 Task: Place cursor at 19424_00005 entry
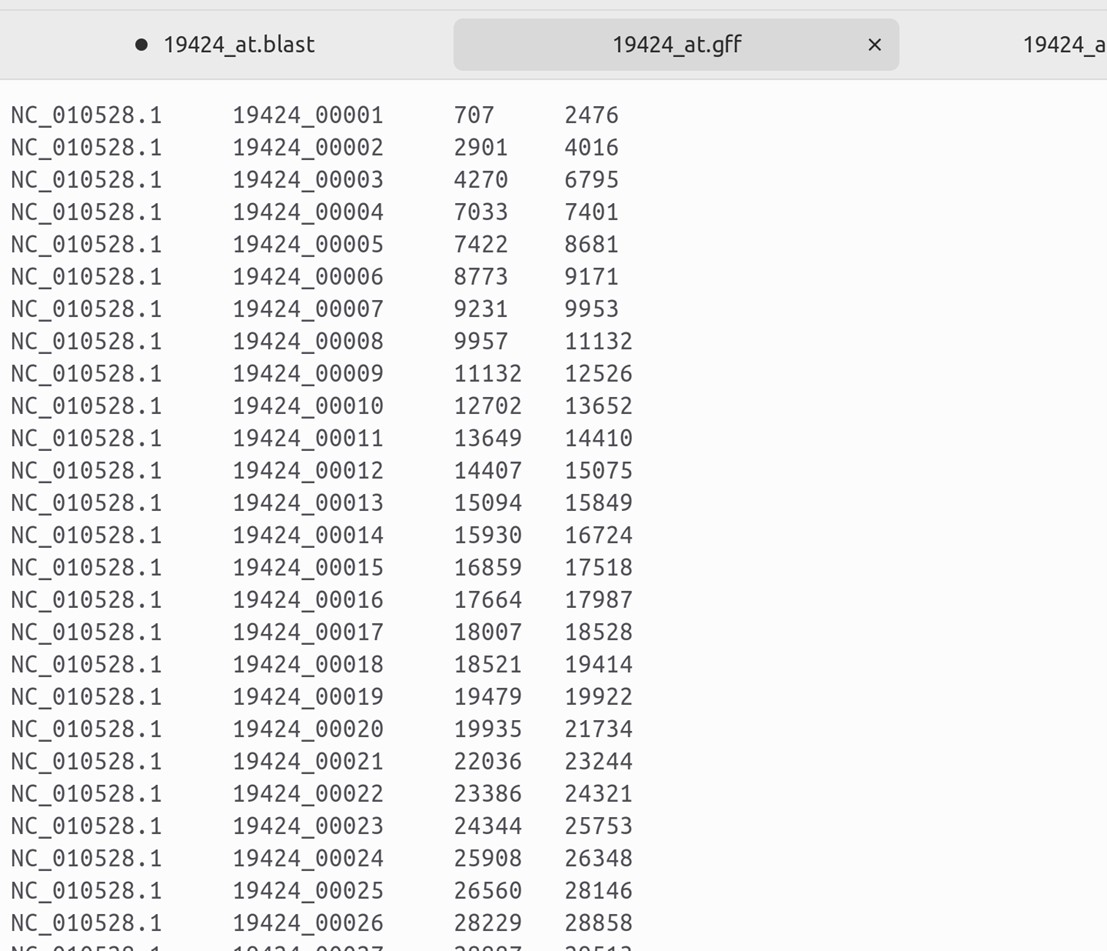[308, 244]
